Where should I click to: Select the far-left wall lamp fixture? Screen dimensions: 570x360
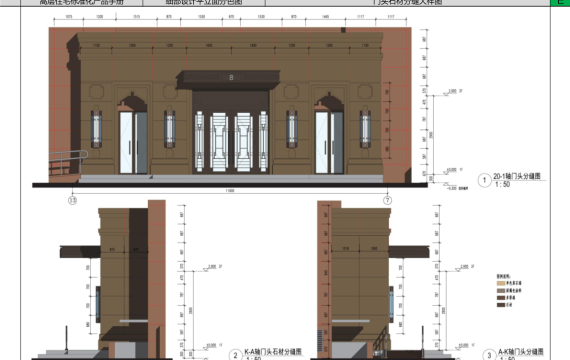tap(96, 127)
